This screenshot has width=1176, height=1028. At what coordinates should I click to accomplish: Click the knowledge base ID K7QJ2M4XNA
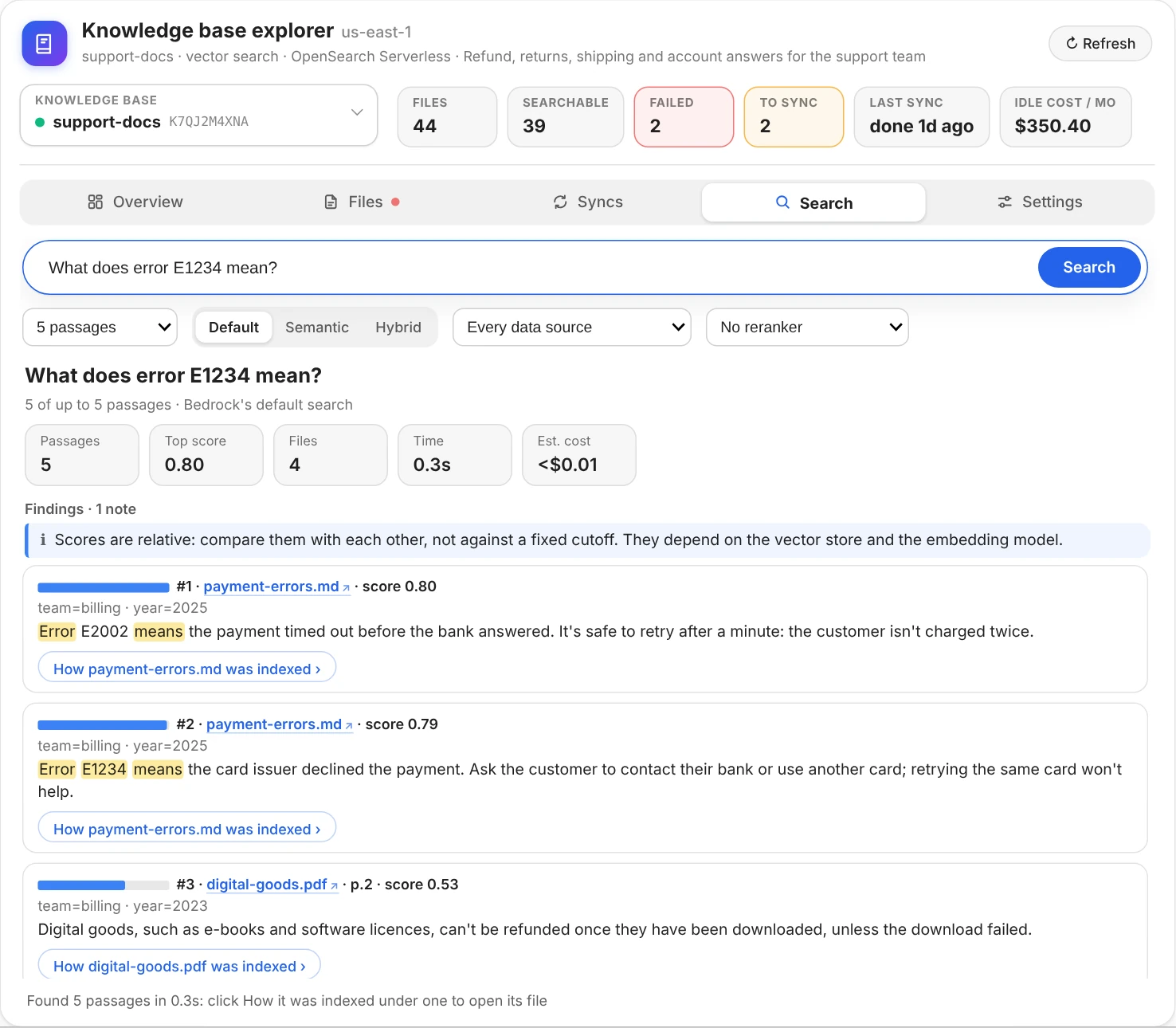click(209, 122)
